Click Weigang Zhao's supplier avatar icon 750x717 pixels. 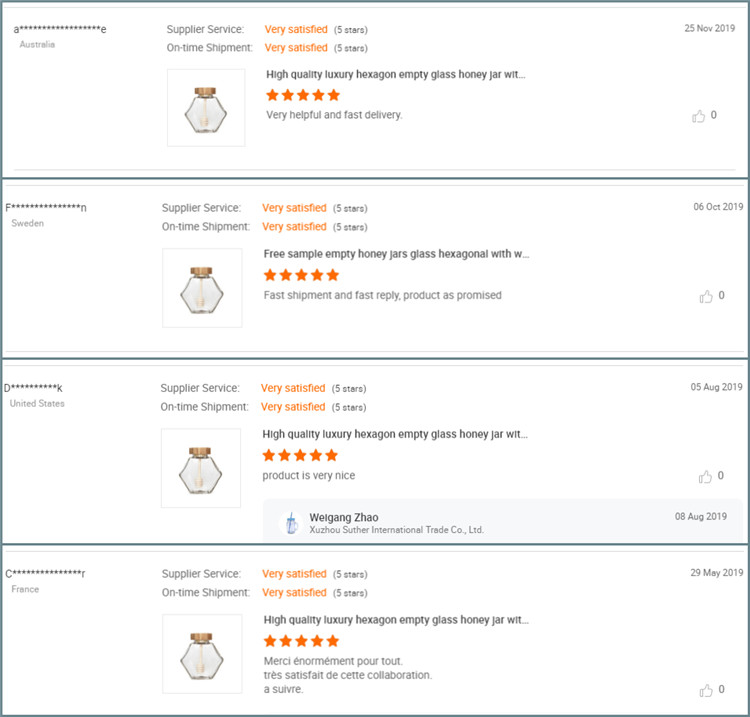[x=289, y=523]
